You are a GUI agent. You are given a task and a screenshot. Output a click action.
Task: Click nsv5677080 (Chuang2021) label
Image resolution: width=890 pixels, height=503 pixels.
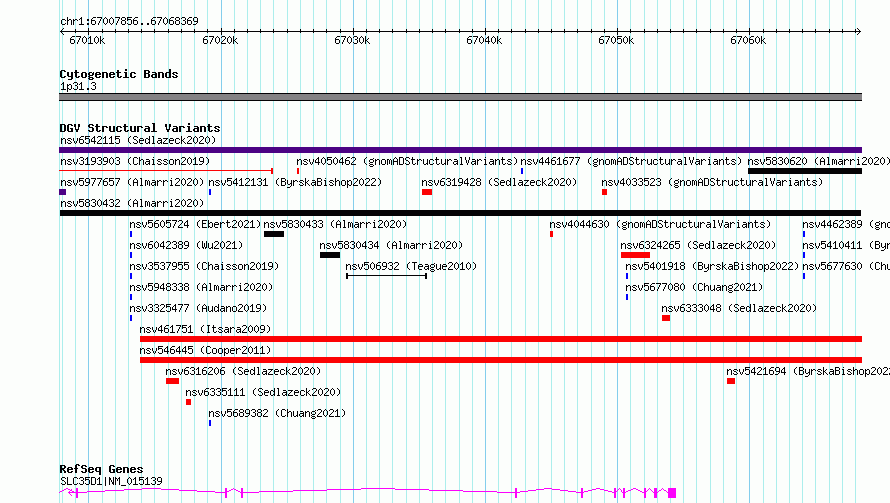coord(694,287)
